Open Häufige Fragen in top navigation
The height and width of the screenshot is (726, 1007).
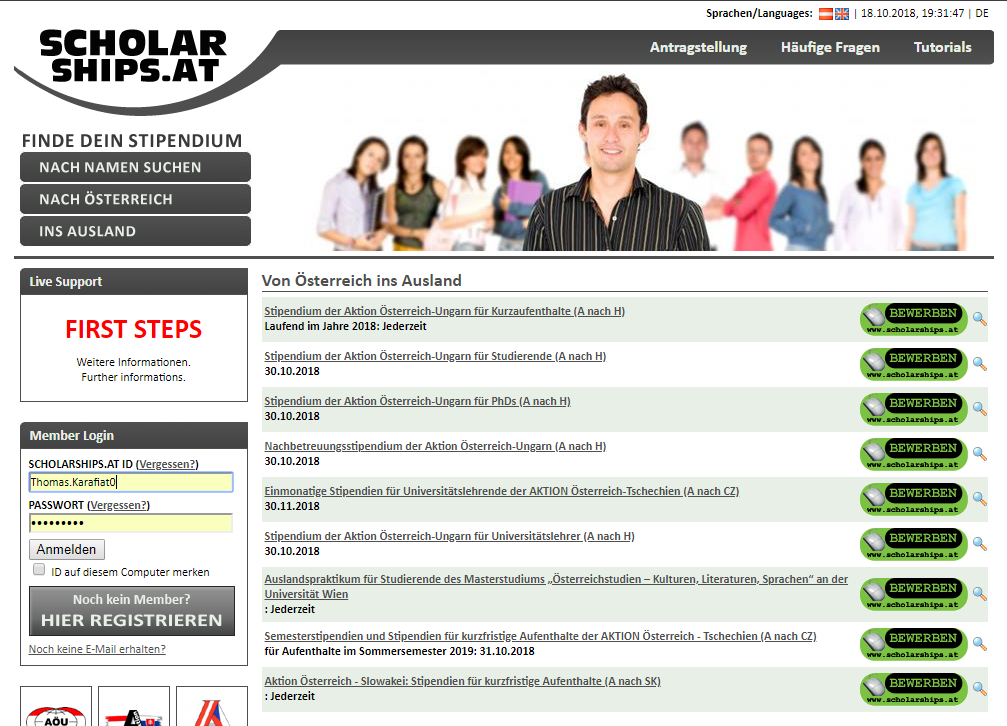pyautogui.click(x=830, y=47)
